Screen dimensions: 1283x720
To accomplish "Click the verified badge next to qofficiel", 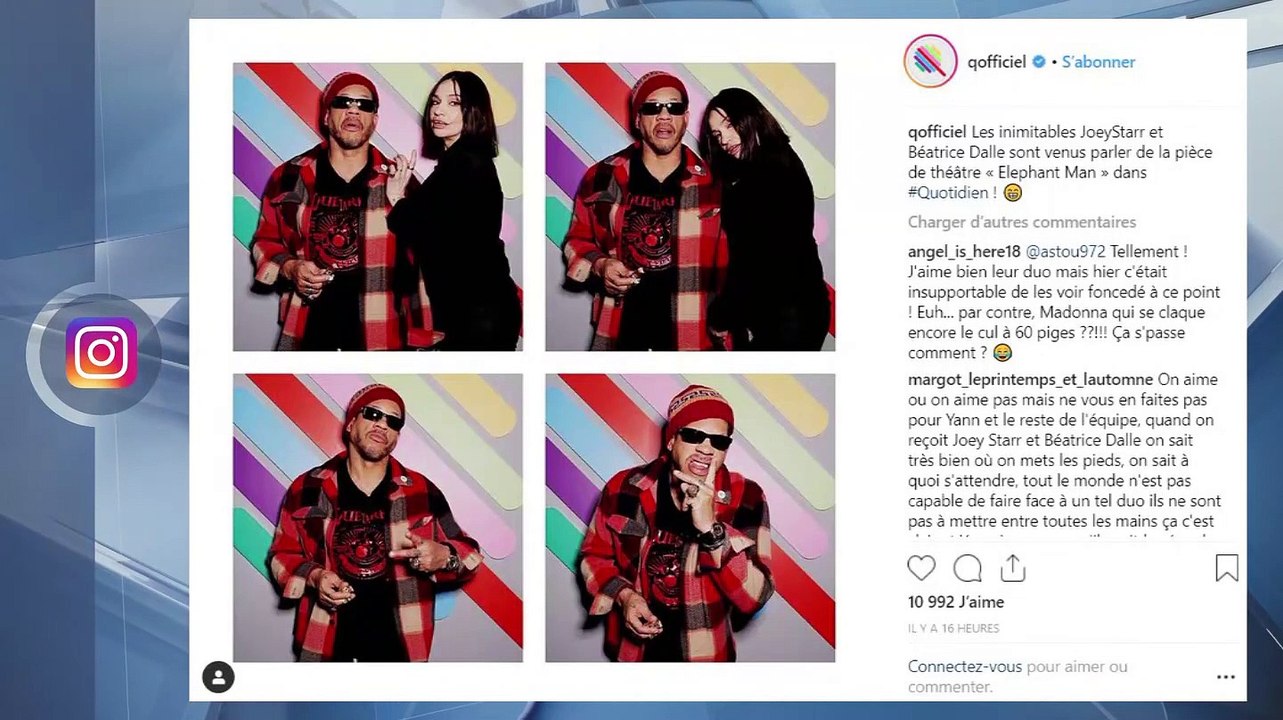I will 1039,62.
